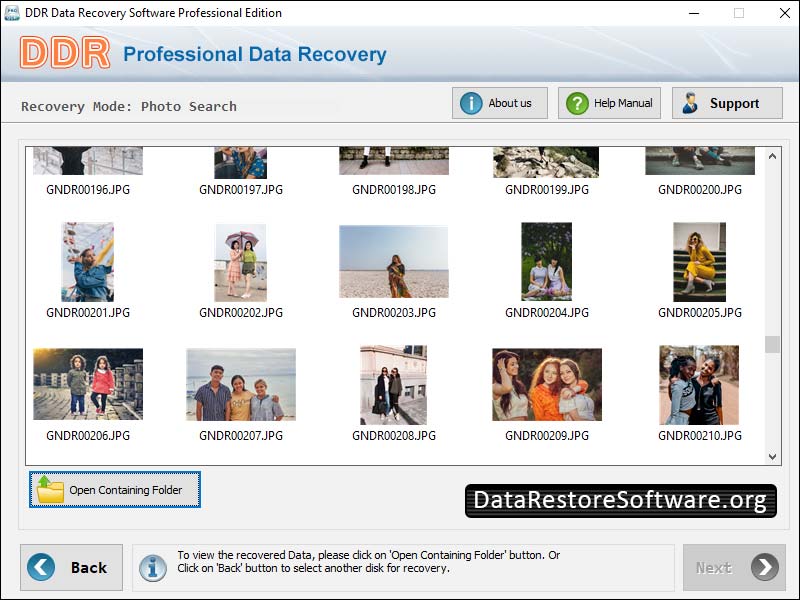Select thumbnail of GNDR00210.JPG
The height and width of the screenshot is (600, 800).
pos(699,385)
